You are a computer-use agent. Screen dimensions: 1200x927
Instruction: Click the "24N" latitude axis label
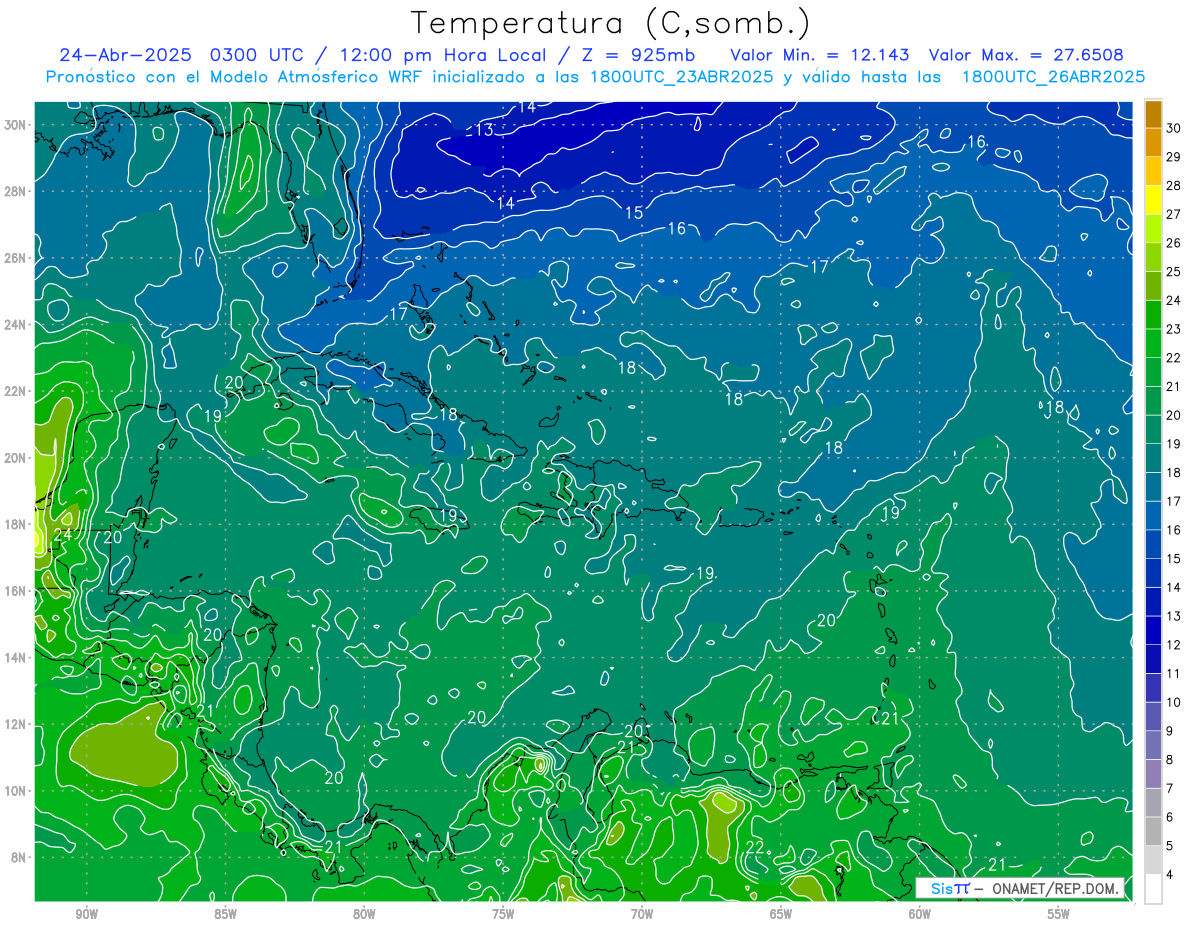[x=16, y=325]
